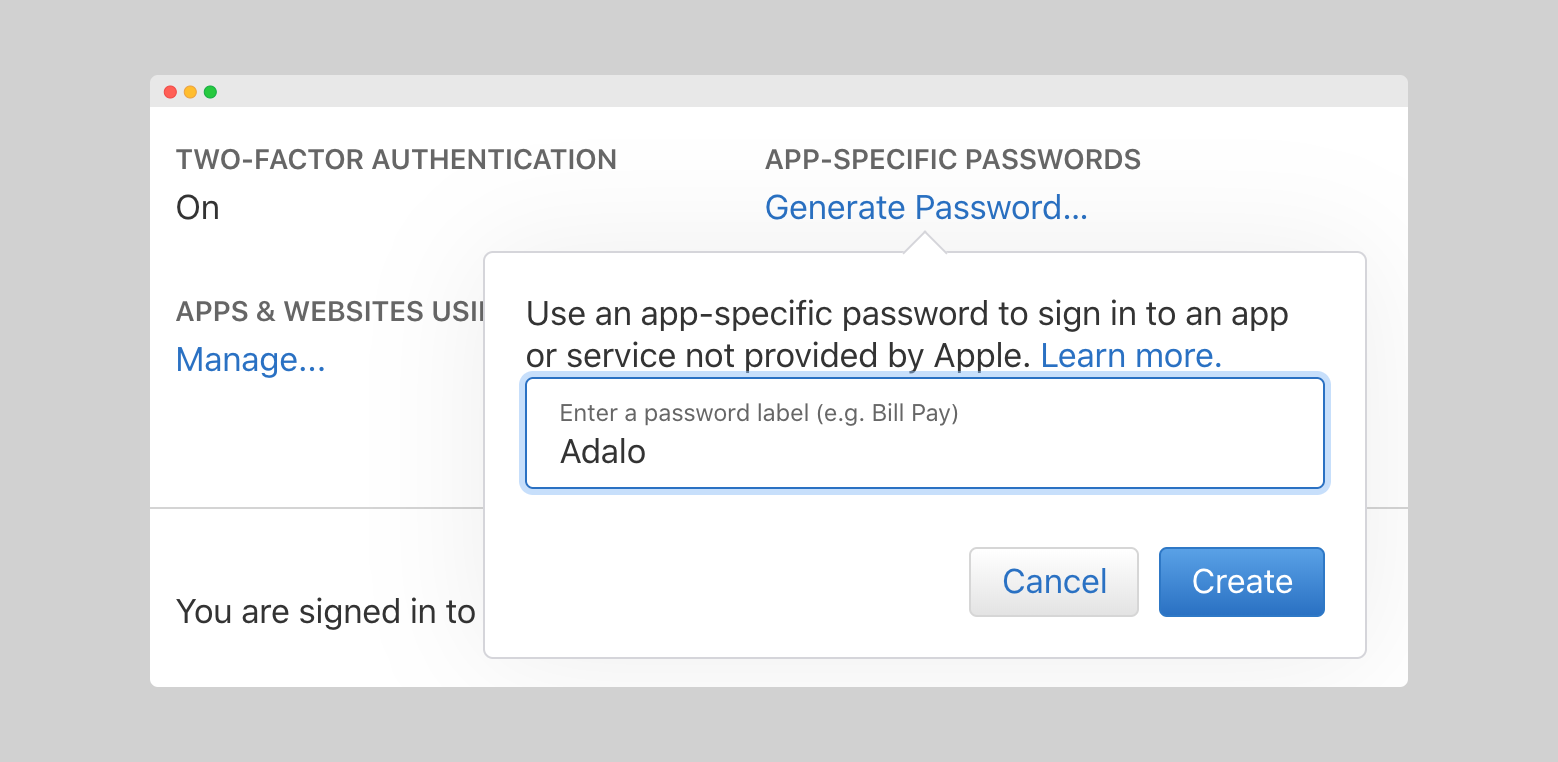Click the "Enter a password label" caption

coord(758,414)
